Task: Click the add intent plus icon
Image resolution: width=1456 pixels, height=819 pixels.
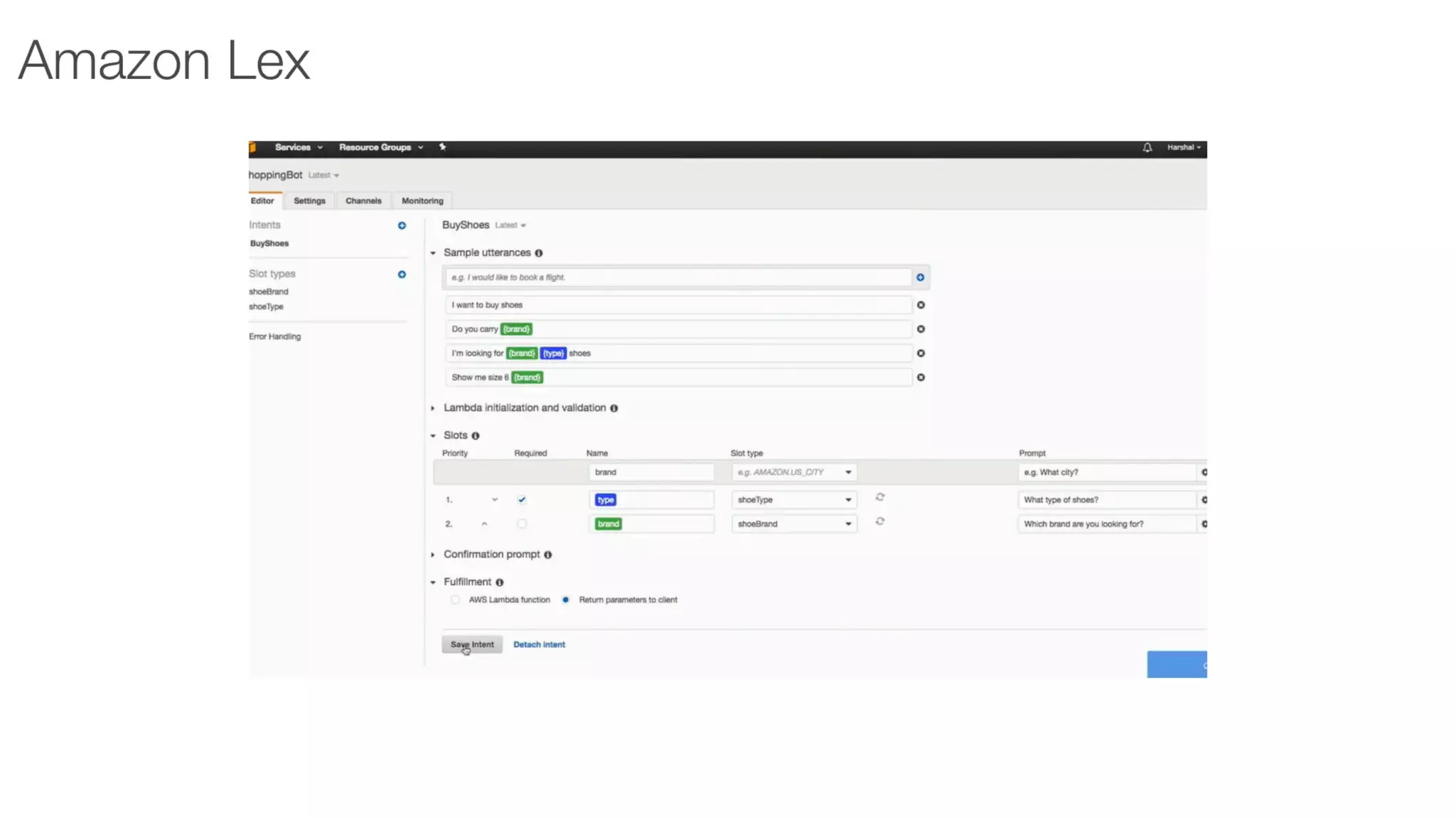Action: 402,225
